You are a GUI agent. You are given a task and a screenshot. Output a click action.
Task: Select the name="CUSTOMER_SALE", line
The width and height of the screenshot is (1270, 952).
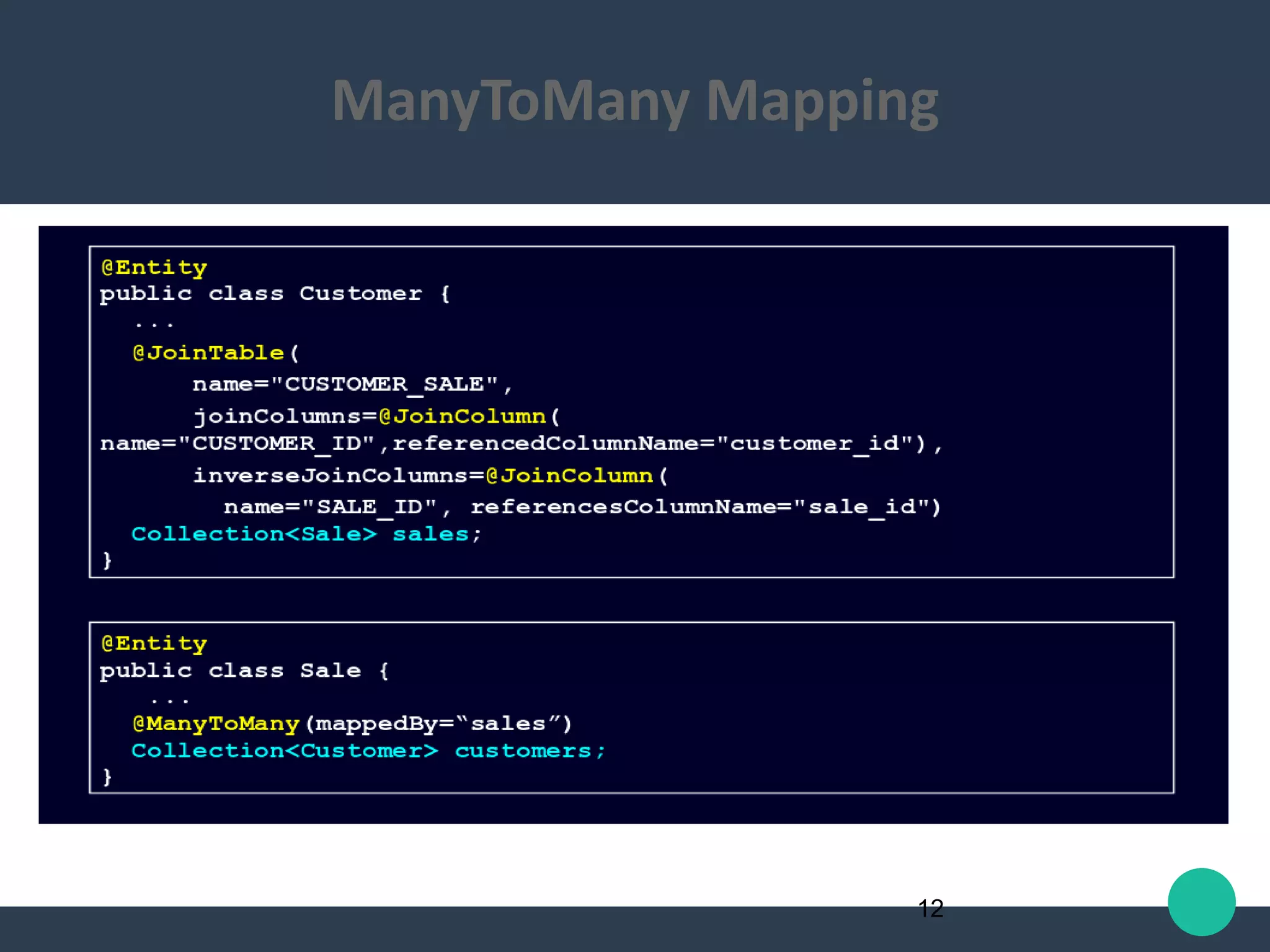352,384
